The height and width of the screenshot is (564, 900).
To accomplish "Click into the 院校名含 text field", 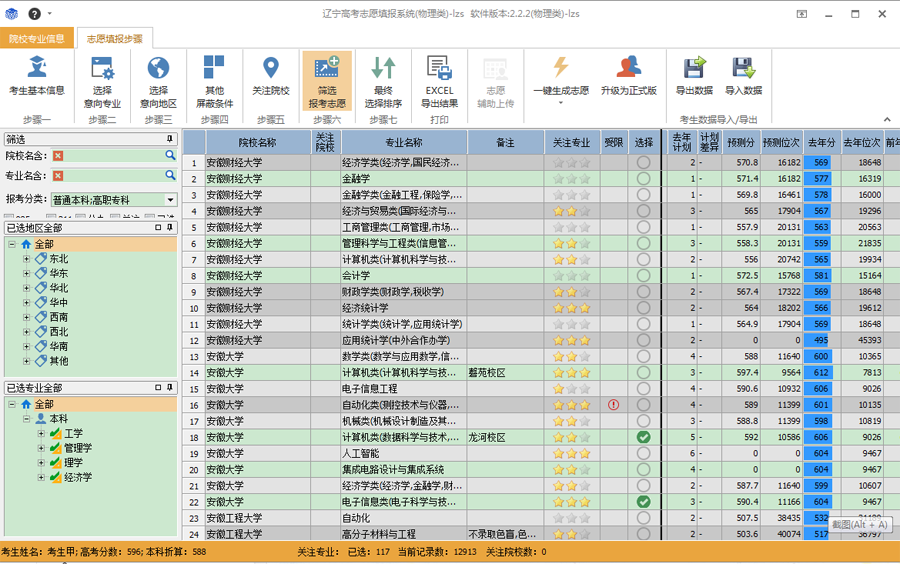I will pos(114,155).
